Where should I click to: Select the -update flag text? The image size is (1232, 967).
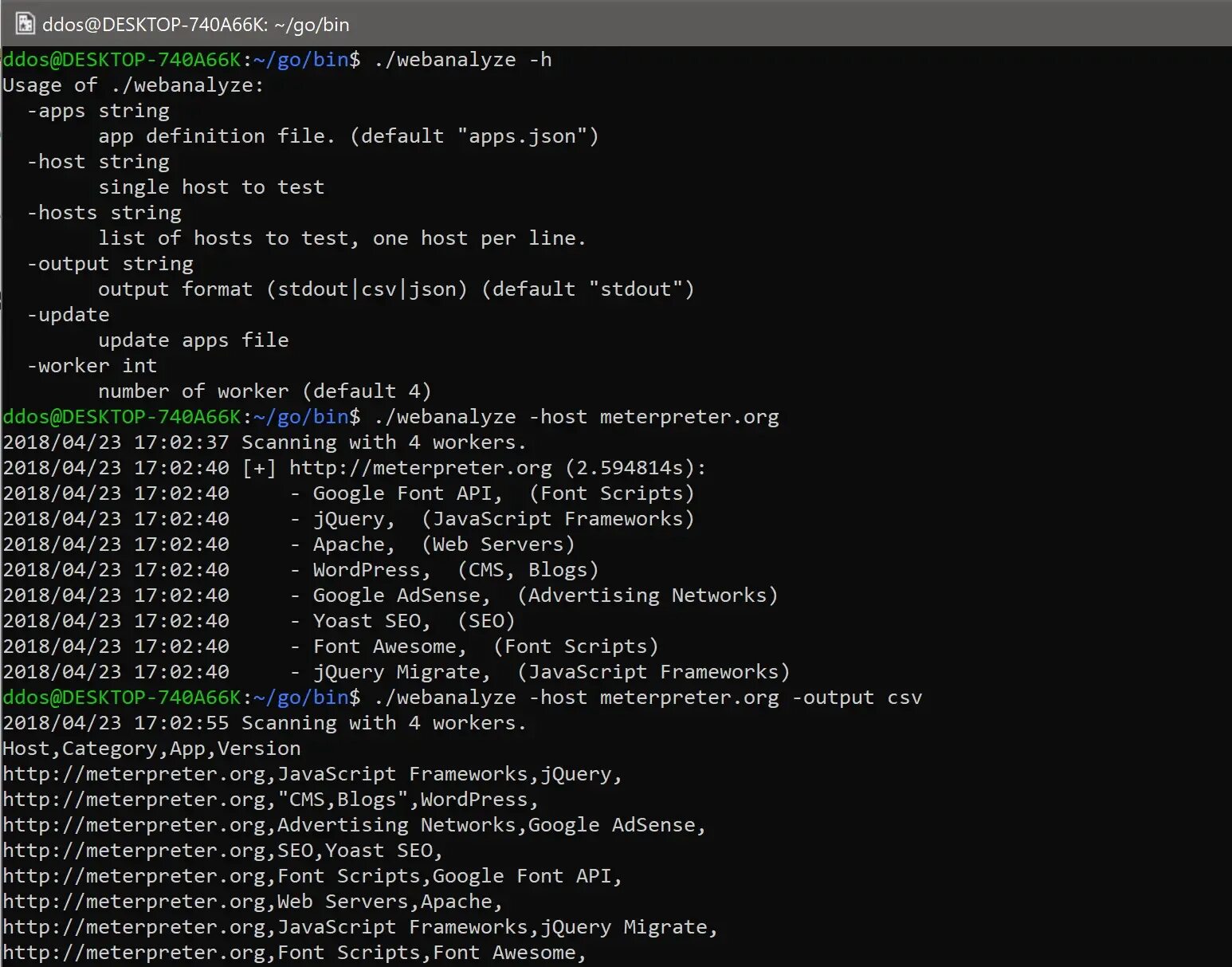pos(69,314)
